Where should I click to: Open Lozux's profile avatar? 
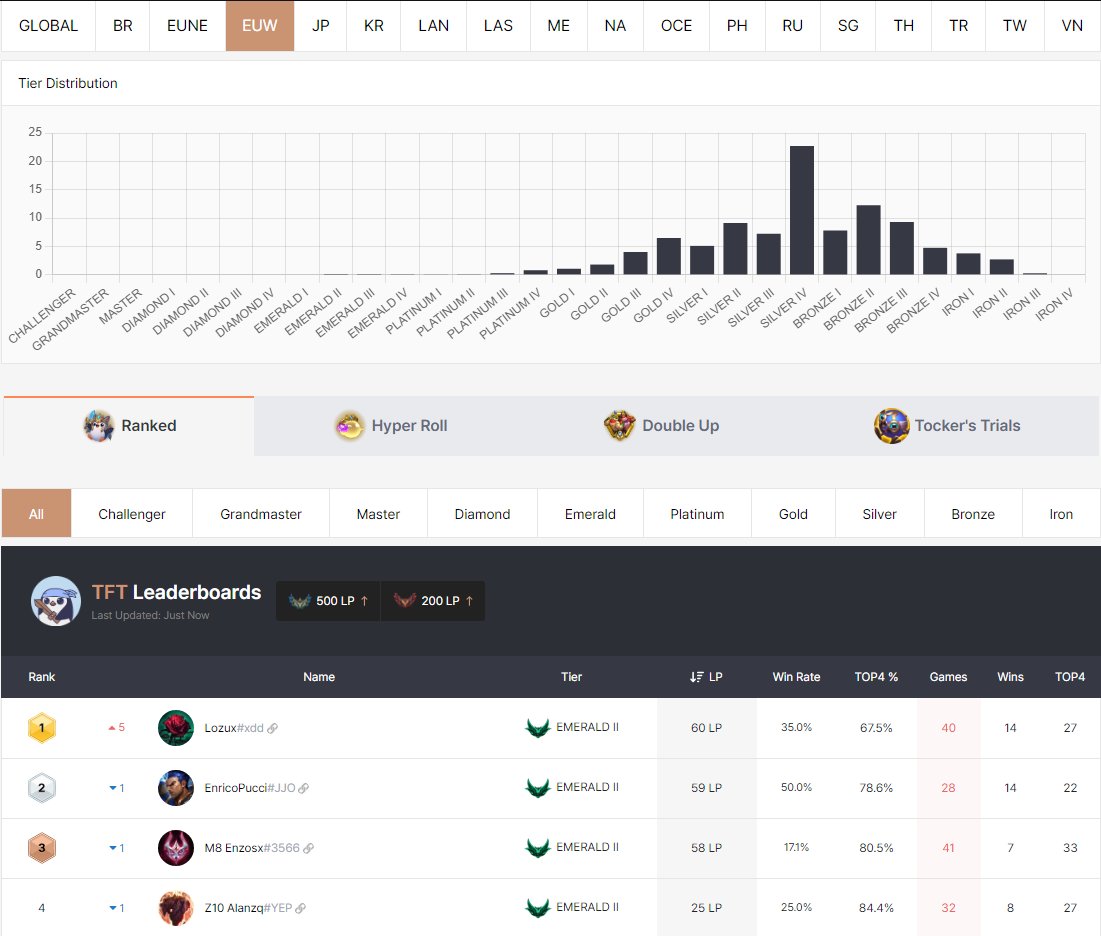click(x=176, y=727)
